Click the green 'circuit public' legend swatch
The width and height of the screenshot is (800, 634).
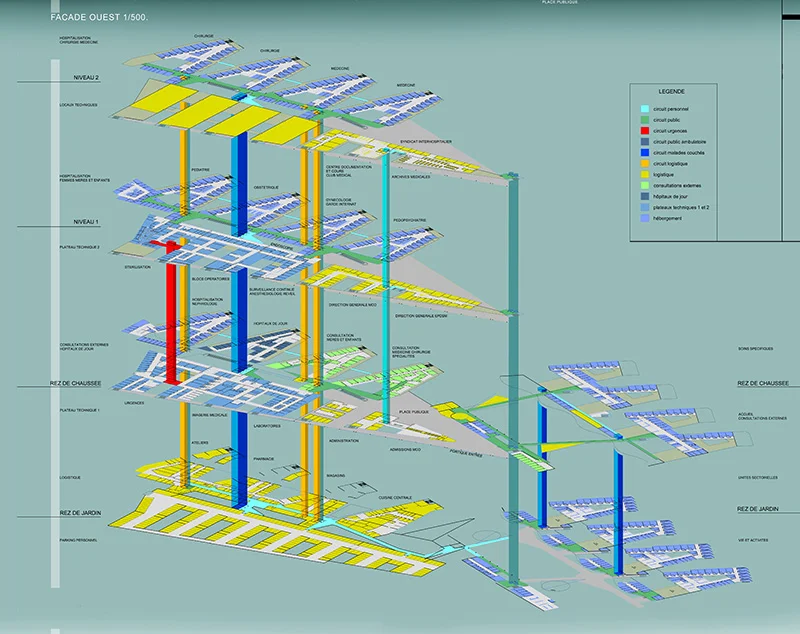(645, 120)
